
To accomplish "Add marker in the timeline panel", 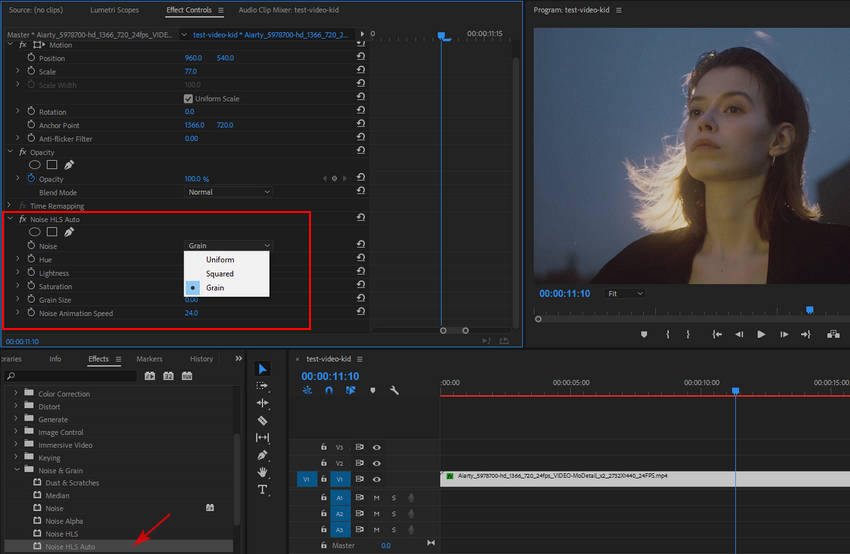I will pos(372,390).
